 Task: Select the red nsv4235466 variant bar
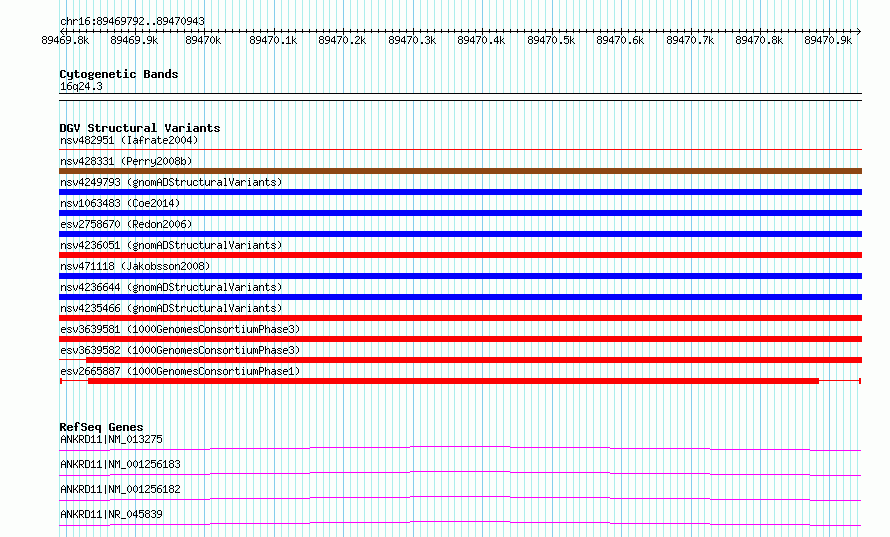click(460, 318)
